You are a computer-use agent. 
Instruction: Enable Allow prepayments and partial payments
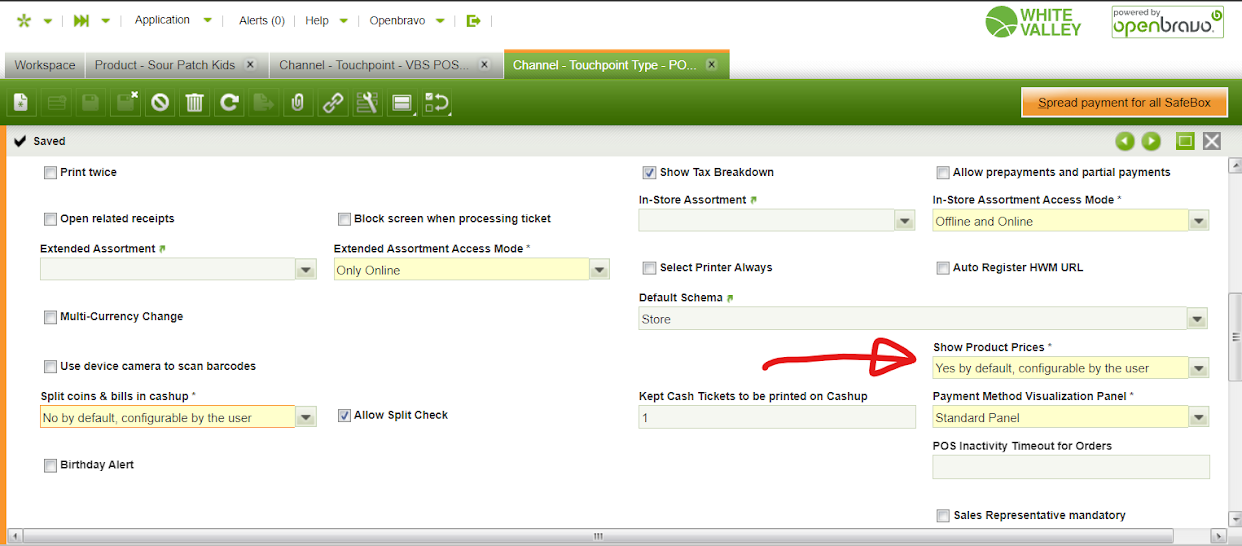(x=943, y=172)
